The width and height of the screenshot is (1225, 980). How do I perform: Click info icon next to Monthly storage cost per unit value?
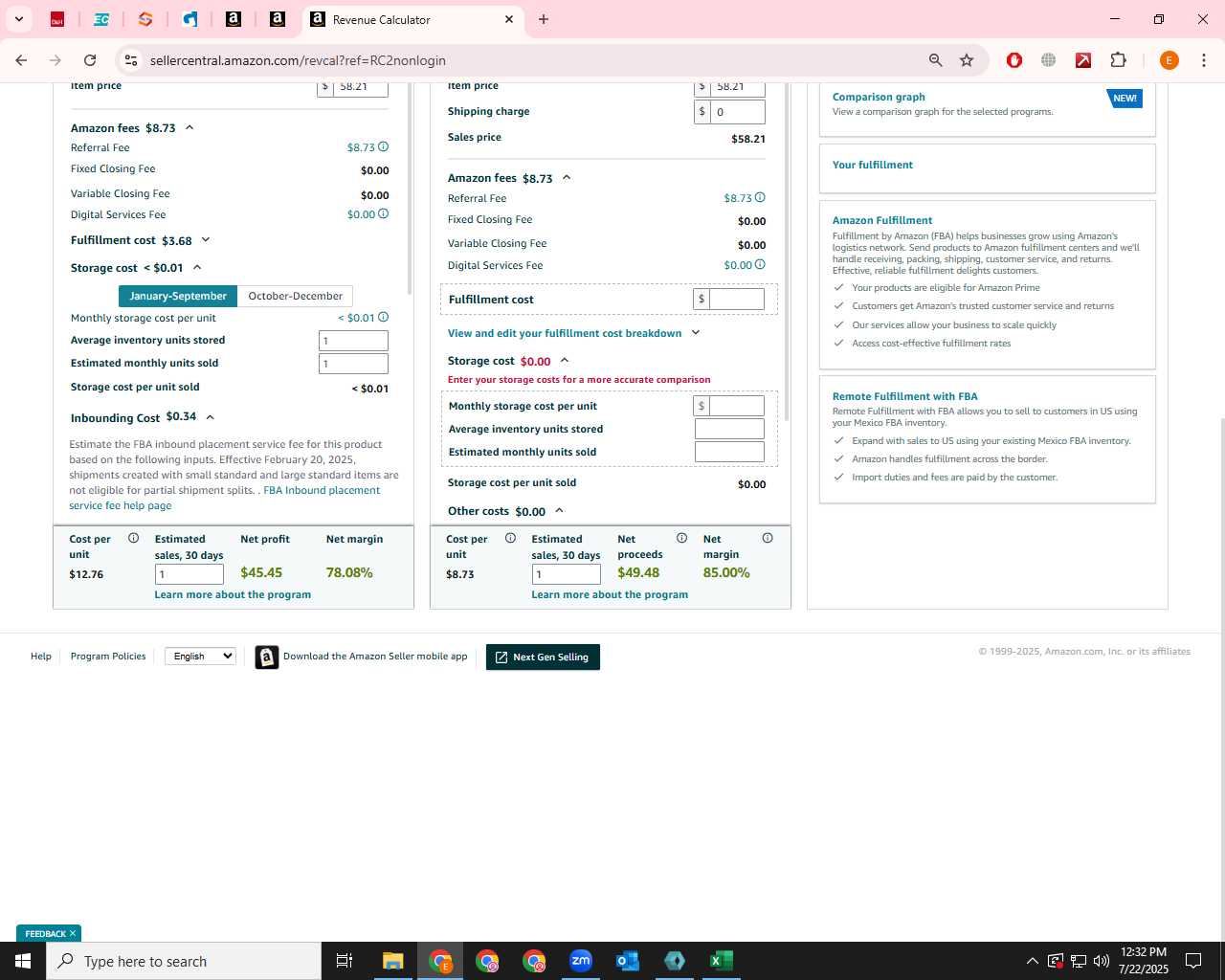(383, 318)
